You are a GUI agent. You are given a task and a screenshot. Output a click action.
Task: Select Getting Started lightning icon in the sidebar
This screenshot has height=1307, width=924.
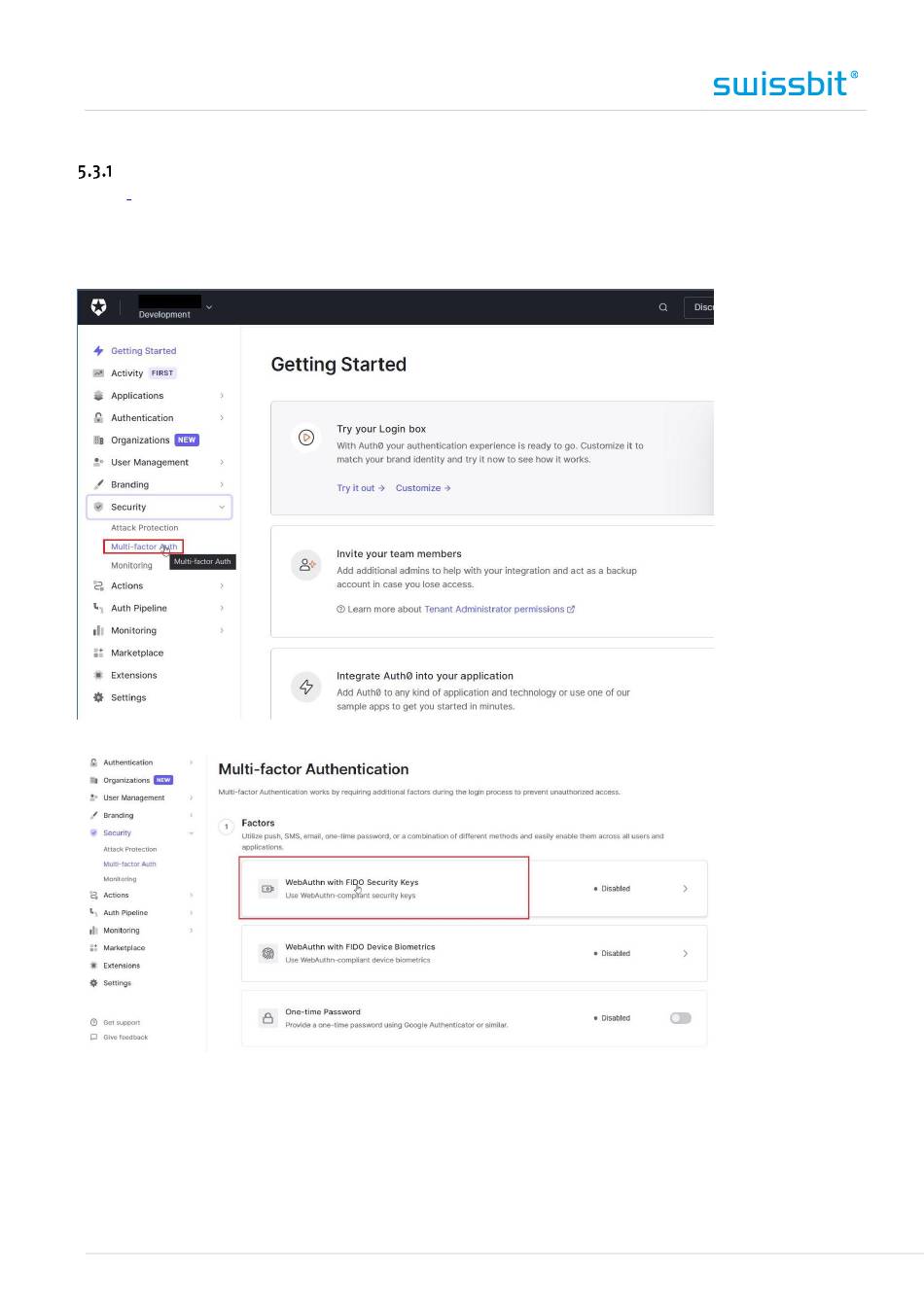click(x=98, y=351)
